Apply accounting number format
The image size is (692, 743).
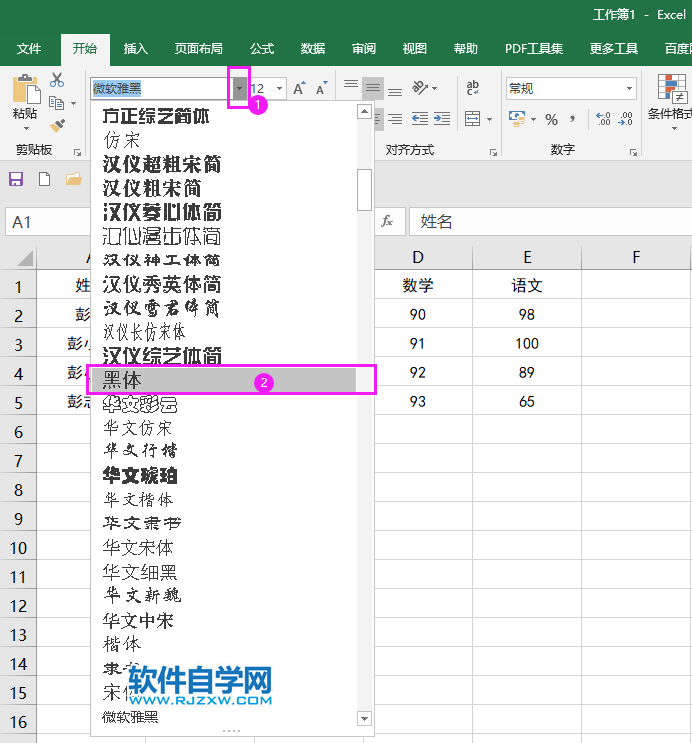point(517,118)
